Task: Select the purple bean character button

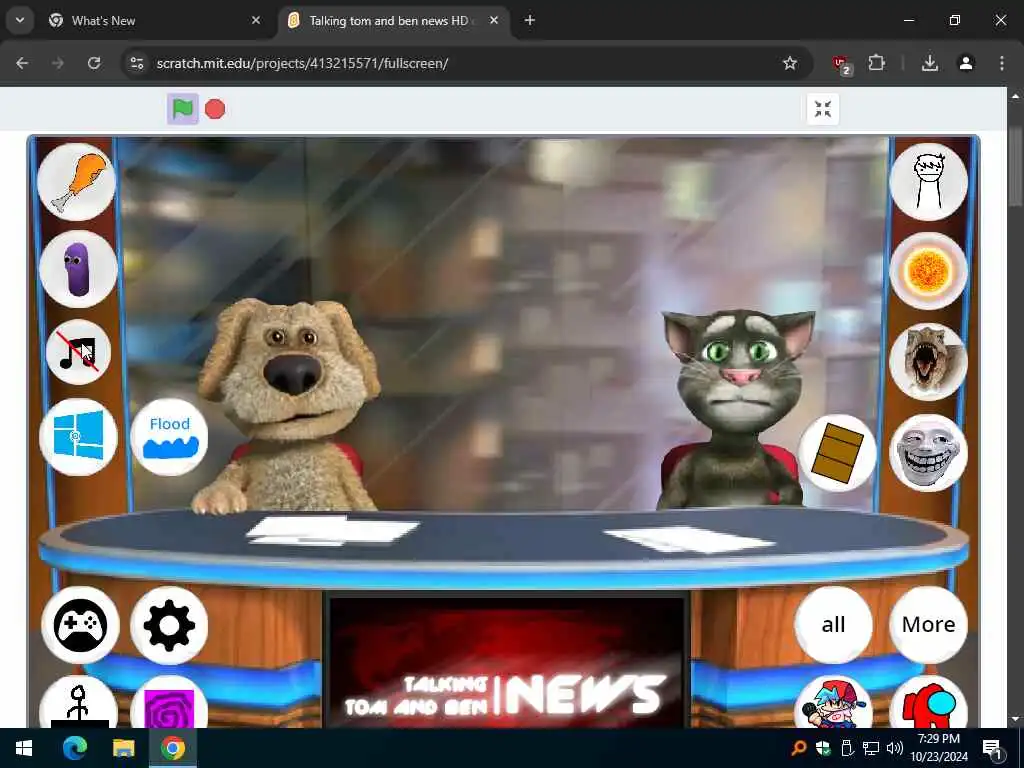Action: 78,268
